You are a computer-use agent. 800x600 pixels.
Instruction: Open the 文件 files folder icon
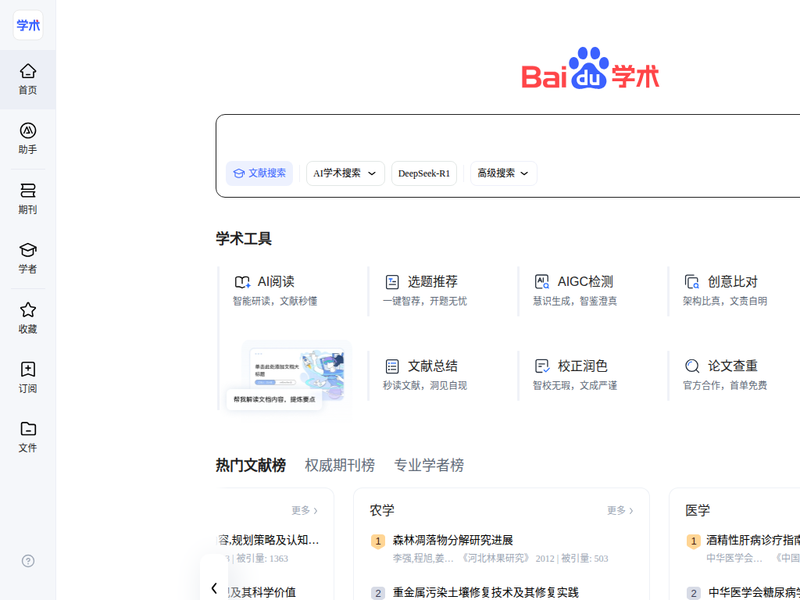[x=28, y=429]
